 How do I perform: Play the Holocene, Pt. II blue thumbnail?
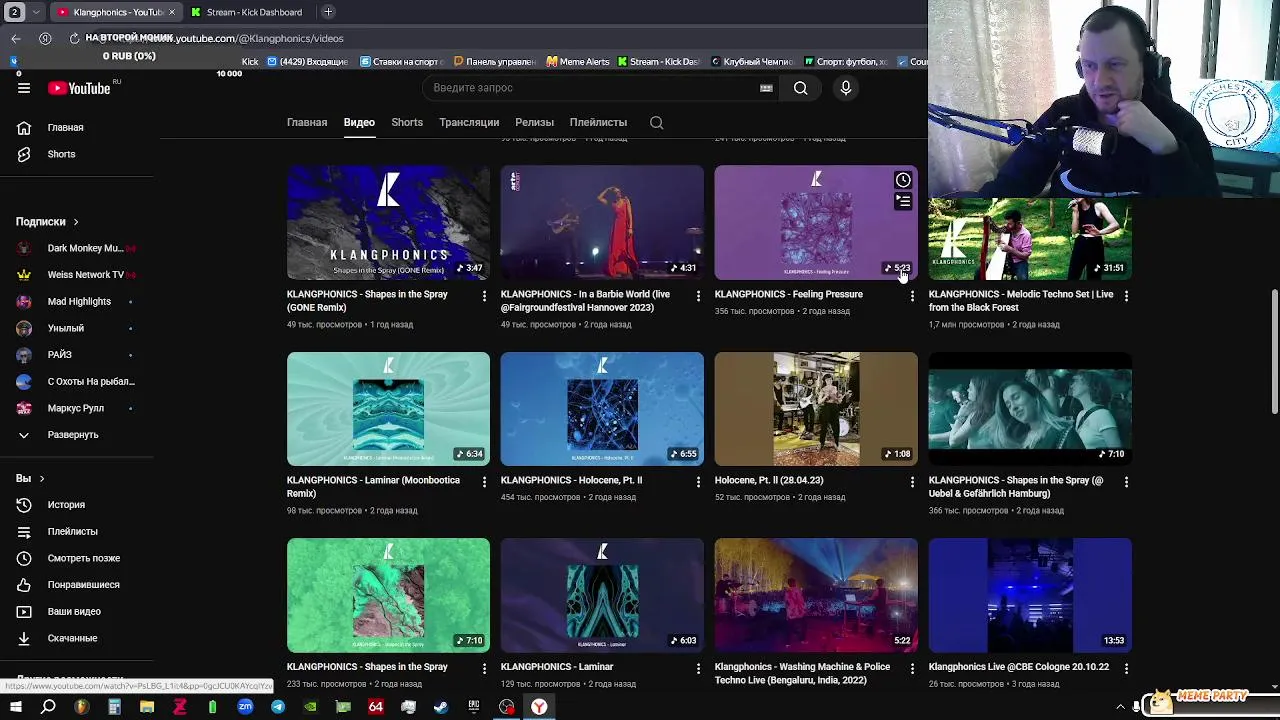tap(602, 409)
